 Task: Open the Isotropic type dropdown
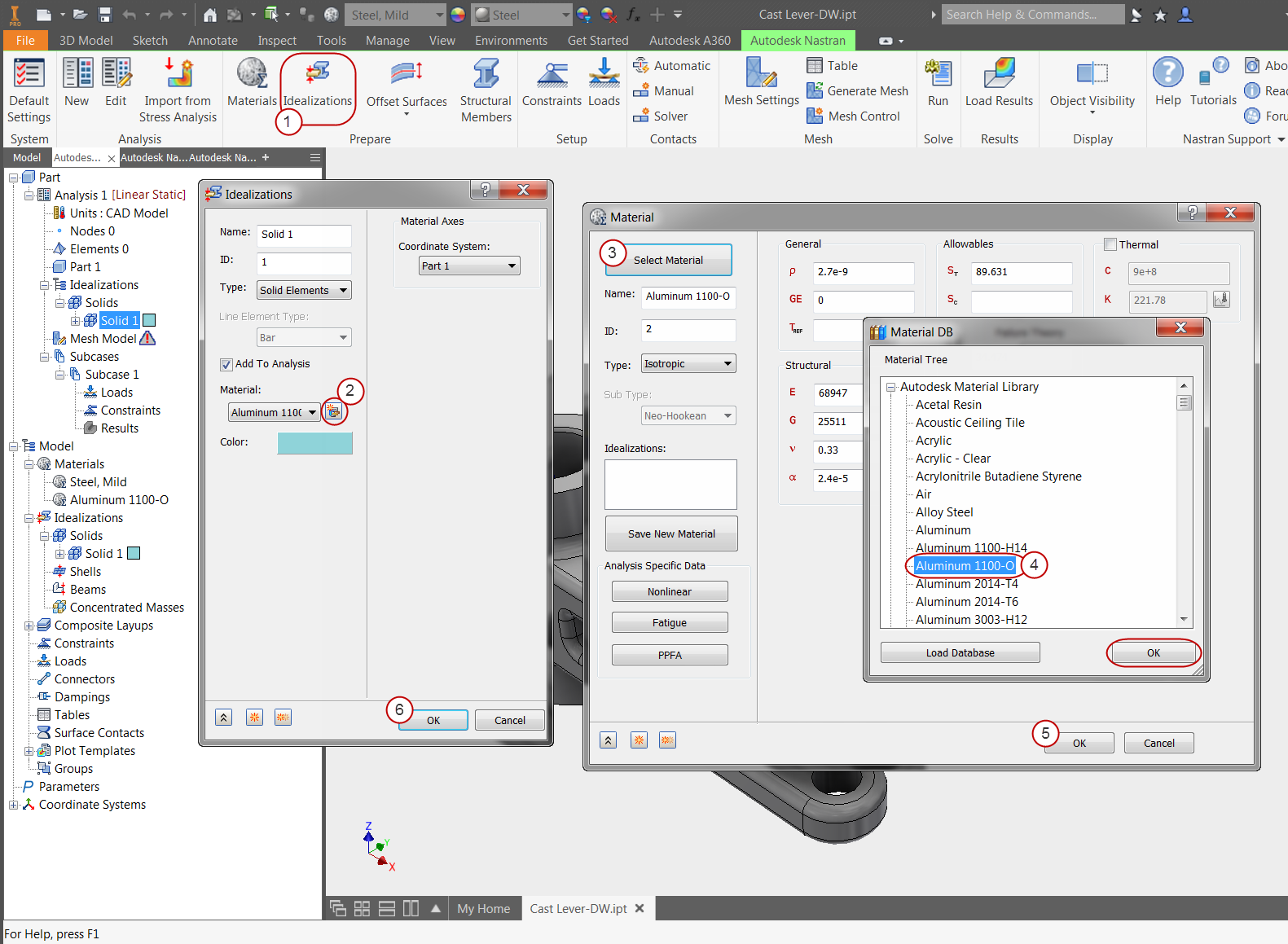pos(688,364)
